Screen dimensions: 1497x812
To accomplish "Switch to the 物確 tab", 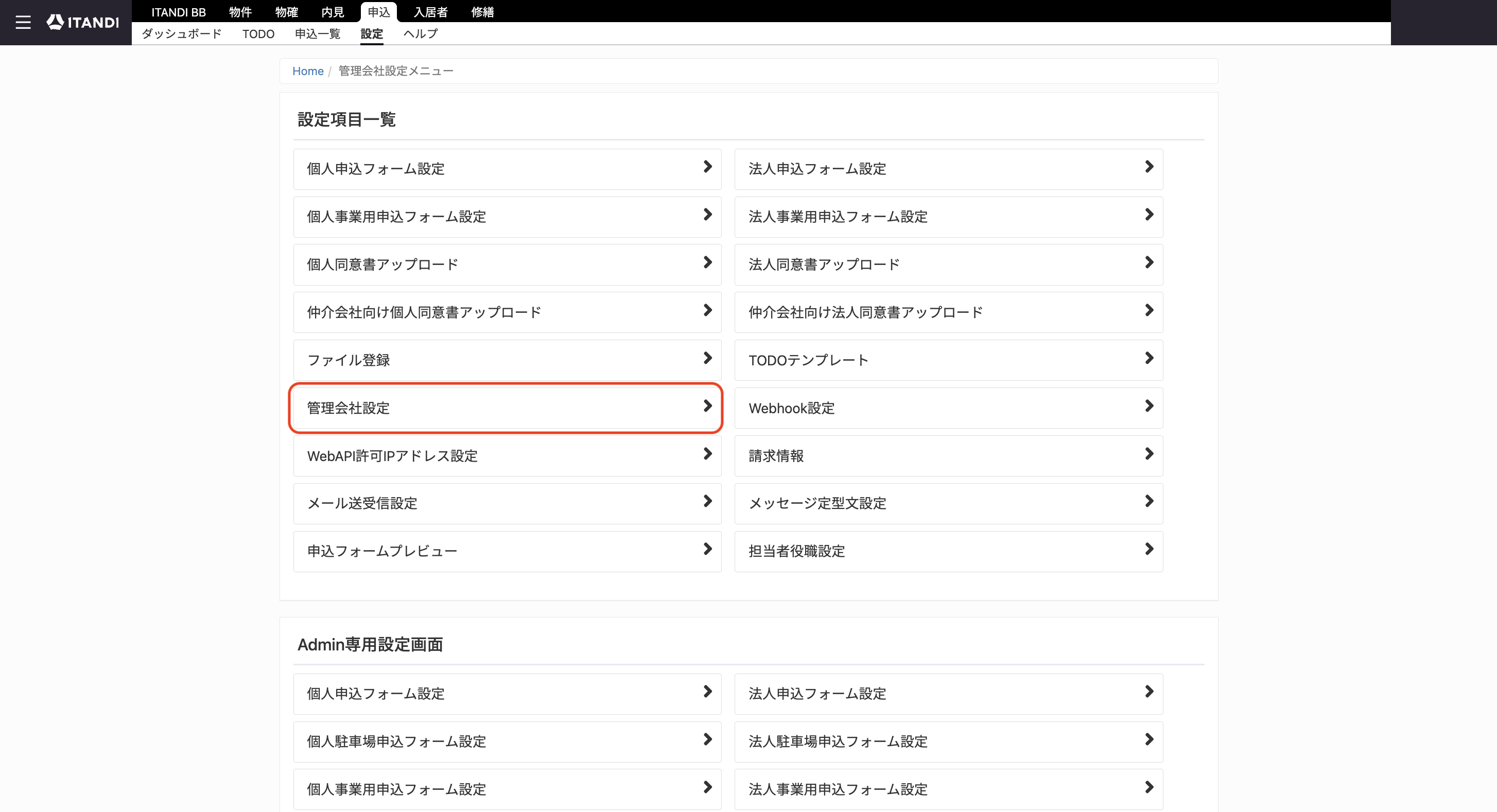I will tap(287, 12).
